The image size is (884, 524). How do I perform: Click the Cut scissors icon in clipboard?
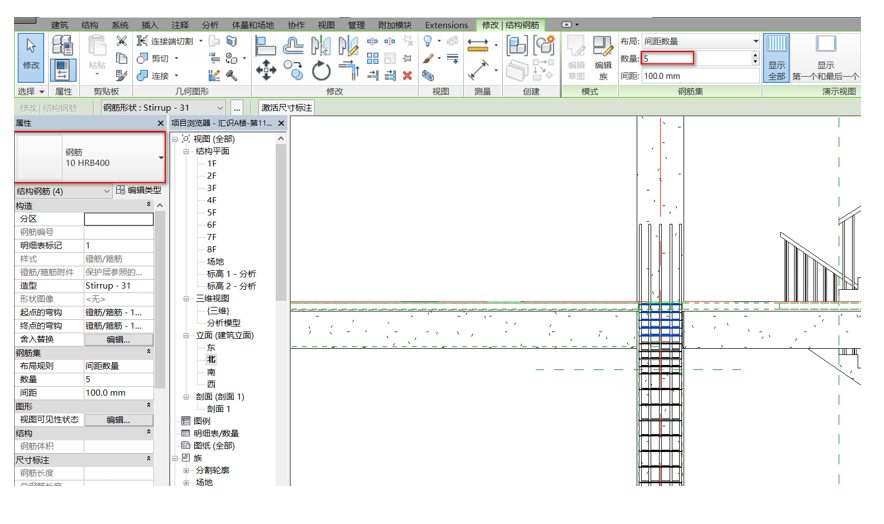coord(121,41)
